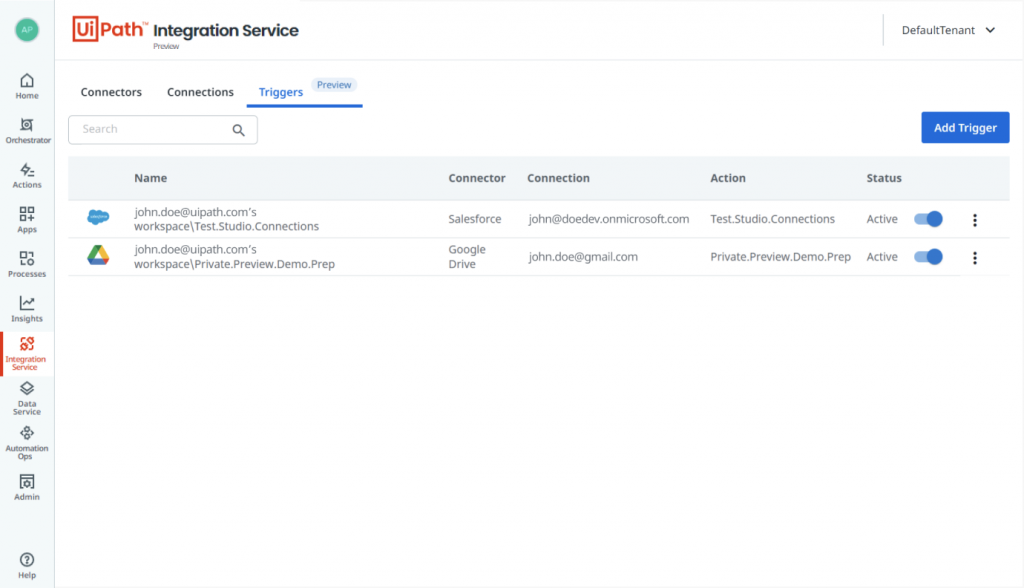Toggle off the Google Drive trigger status
The width and height of the screenshot is (1024, 588).
[x=928, y=257]
